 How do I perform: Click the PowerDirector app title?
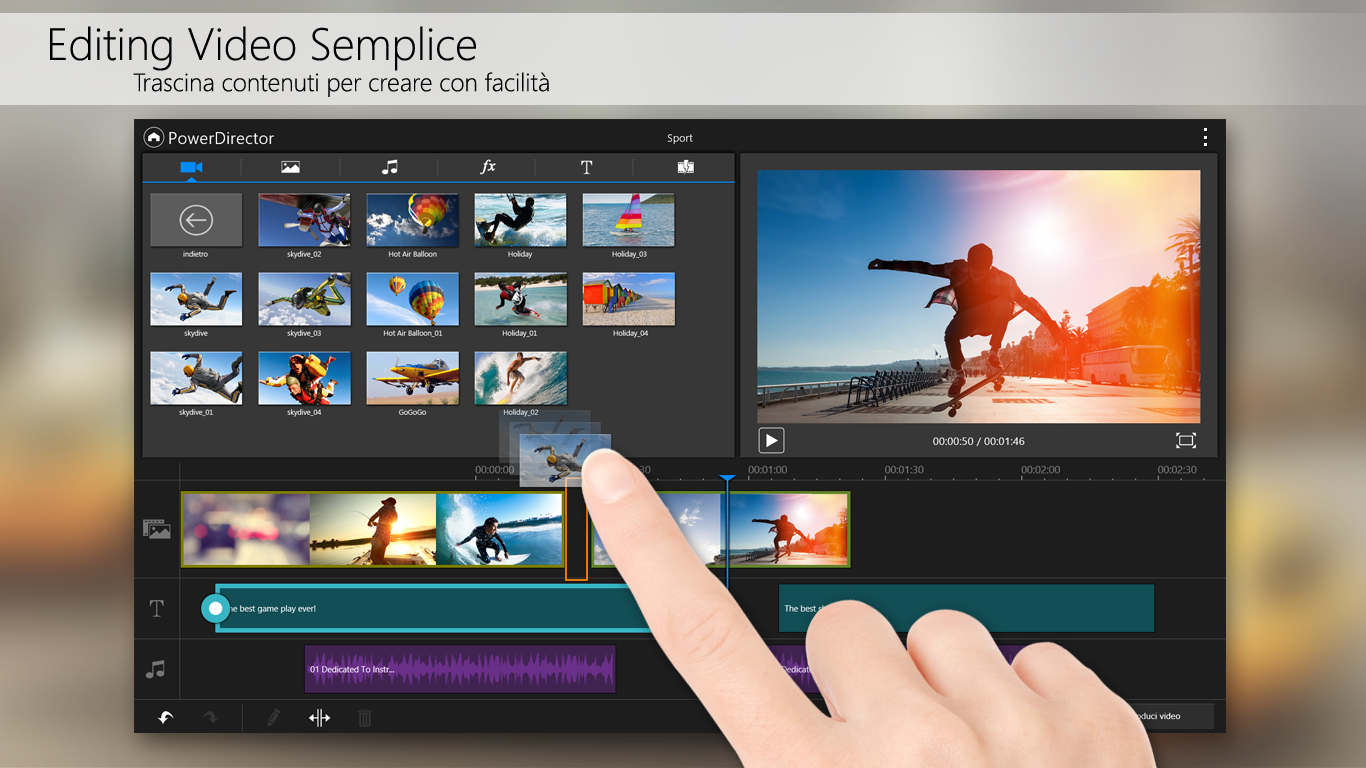221,138
